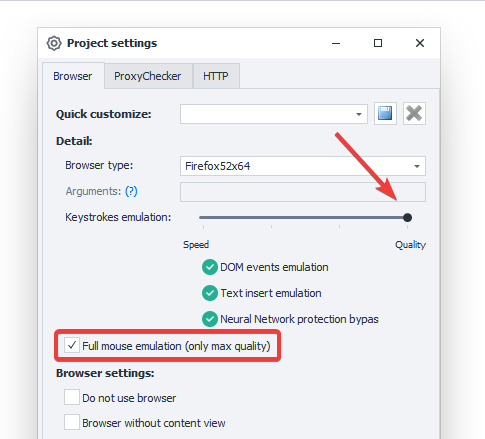Viewport: 485px width, 439px height.
Task: Click the gray X delete preset icon
Action: [x=414, y=114]
